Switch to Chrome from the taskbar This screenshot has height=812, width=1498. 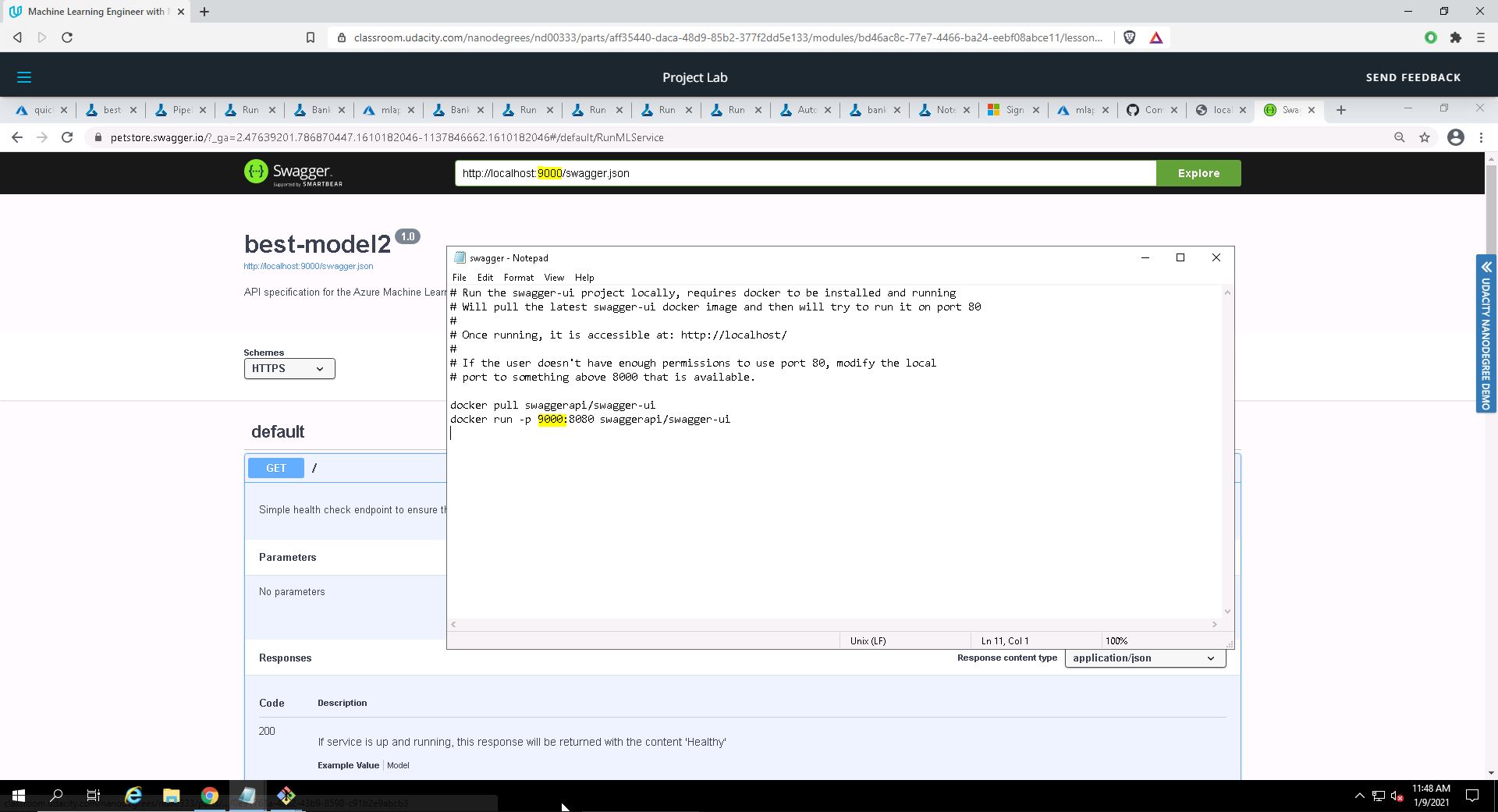pyautogui.click(x=210, y=796)
